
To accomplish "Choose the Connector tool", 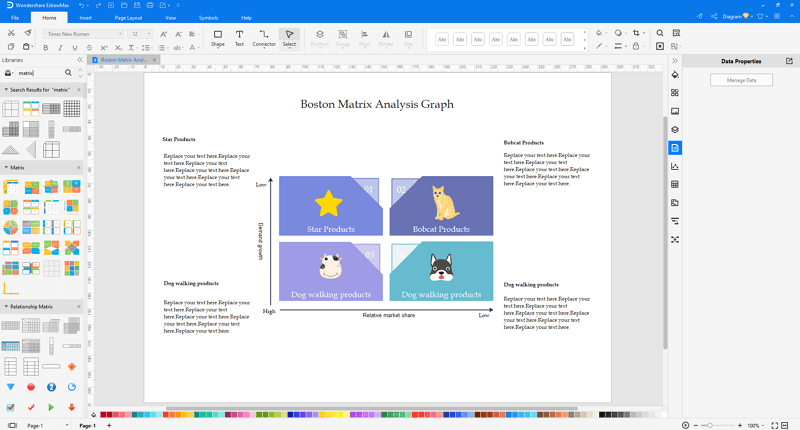I will point(264,38).
